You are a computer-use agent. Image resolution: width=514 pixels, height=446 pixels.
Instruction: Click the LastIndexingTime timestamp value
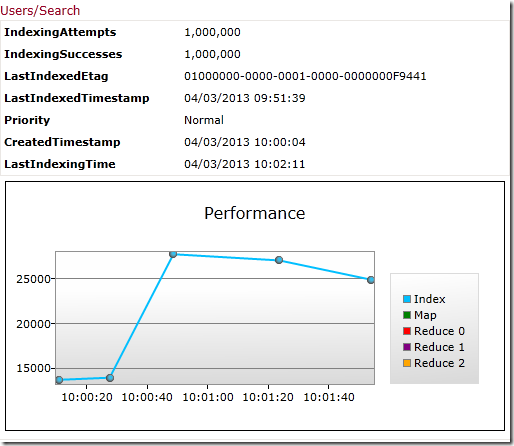245,164
